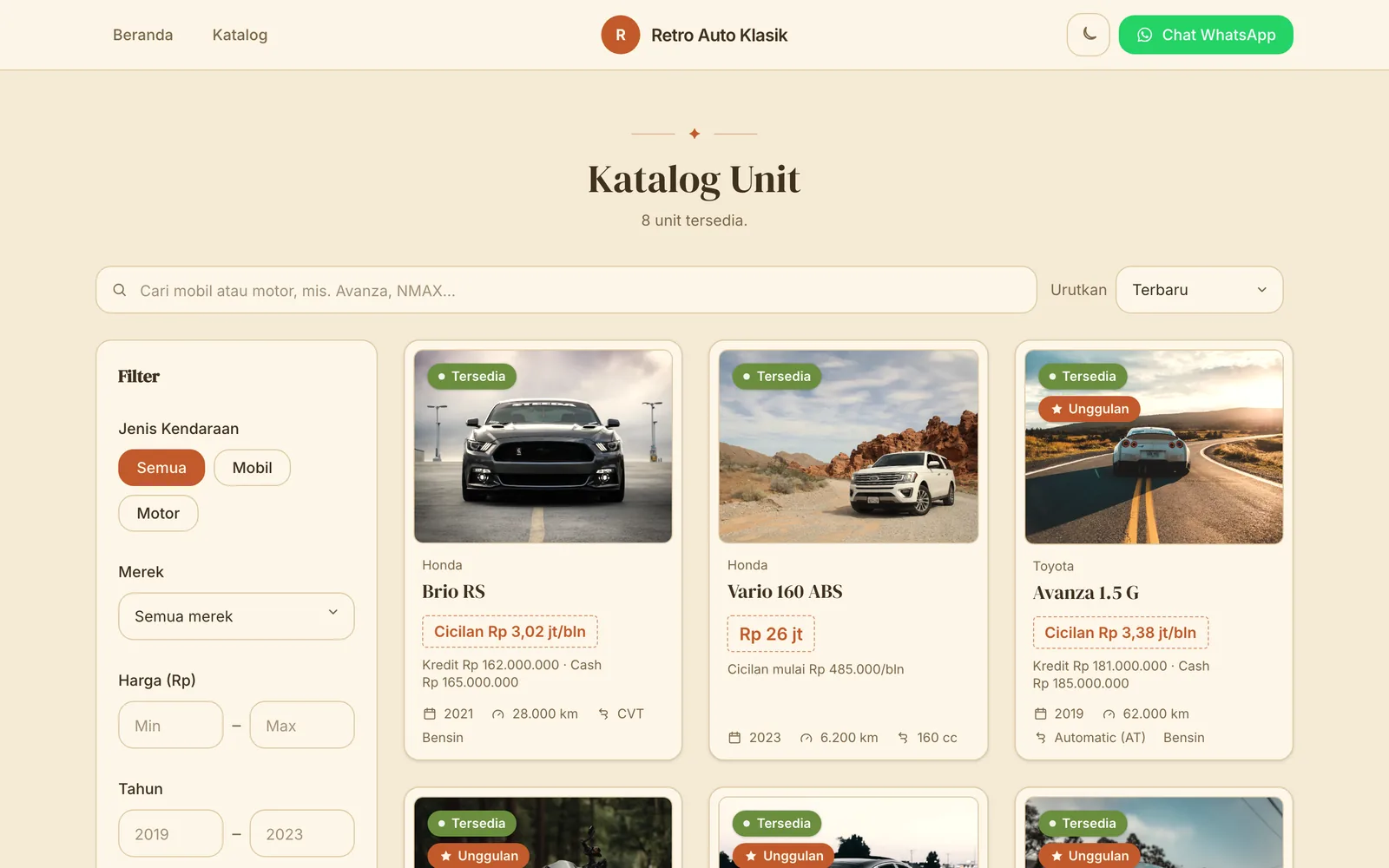Click the '8 unit tersedia.' count text
This screenshot has height=868, width=1389.
point(694,220)
